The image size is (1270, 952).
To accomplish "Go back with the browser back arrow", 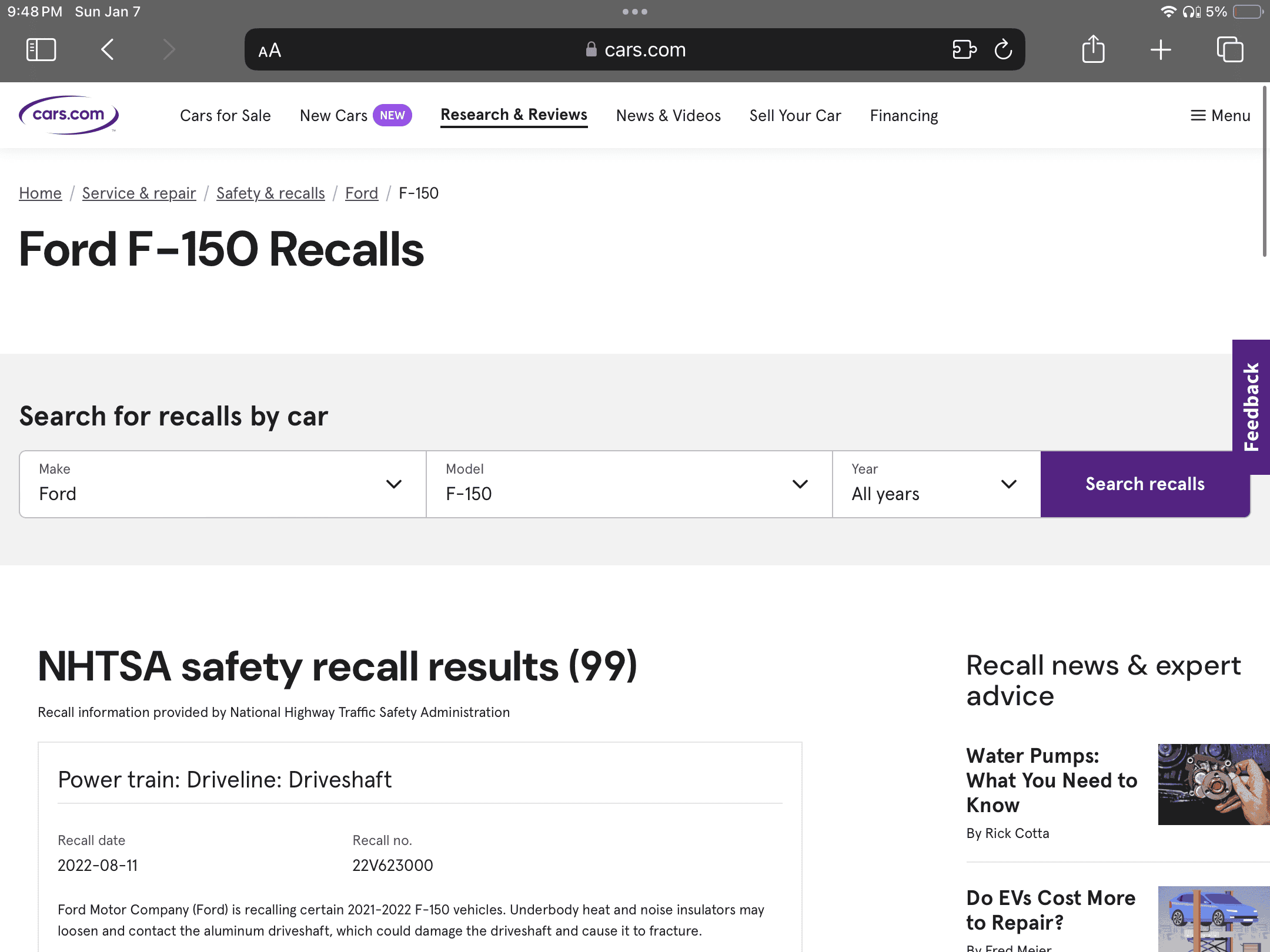I will pos(108,49).
